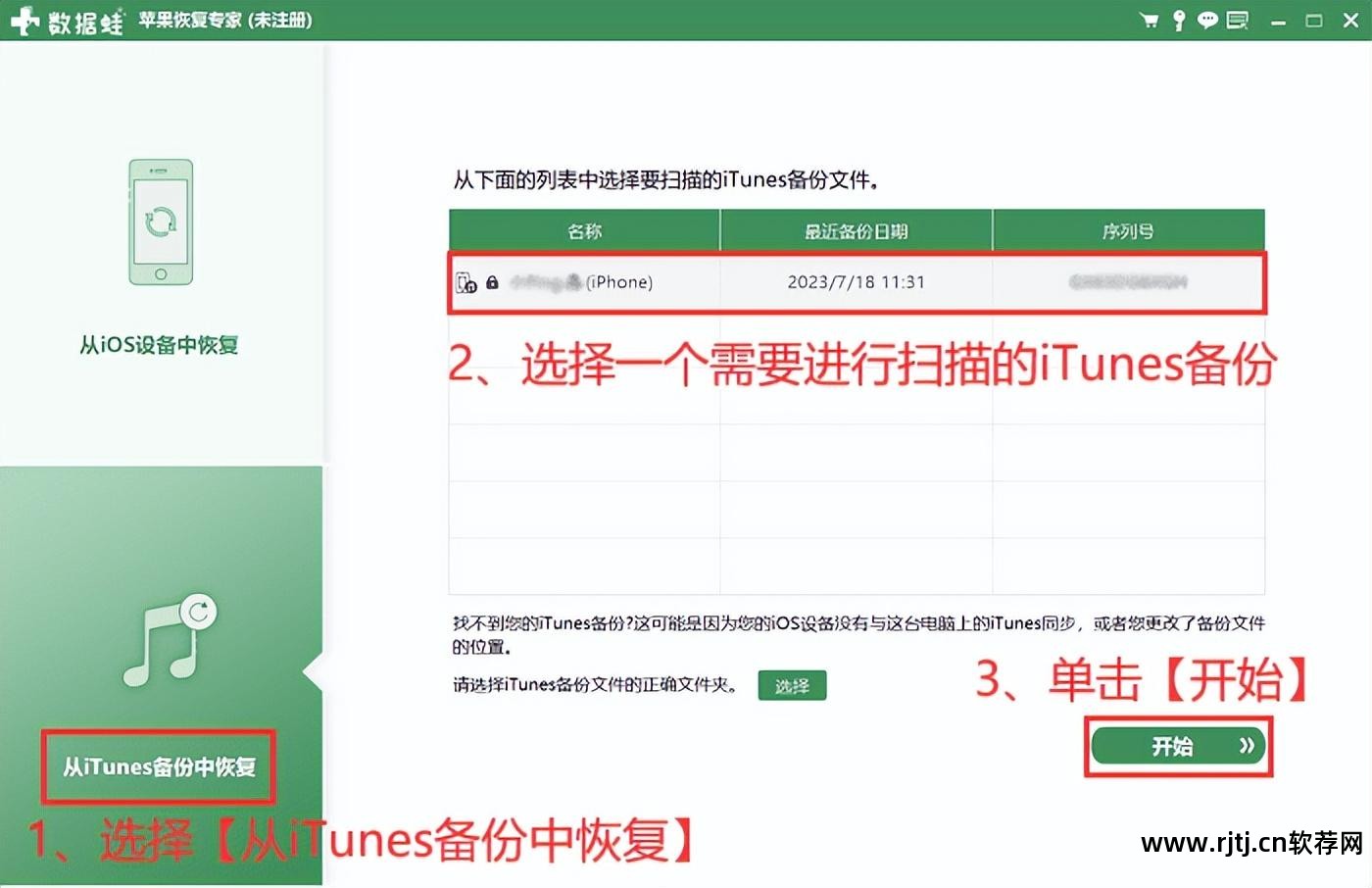1372x888 pixels.
Task: Click the blurred serial number cell
Action: (x=1128, y=282)
